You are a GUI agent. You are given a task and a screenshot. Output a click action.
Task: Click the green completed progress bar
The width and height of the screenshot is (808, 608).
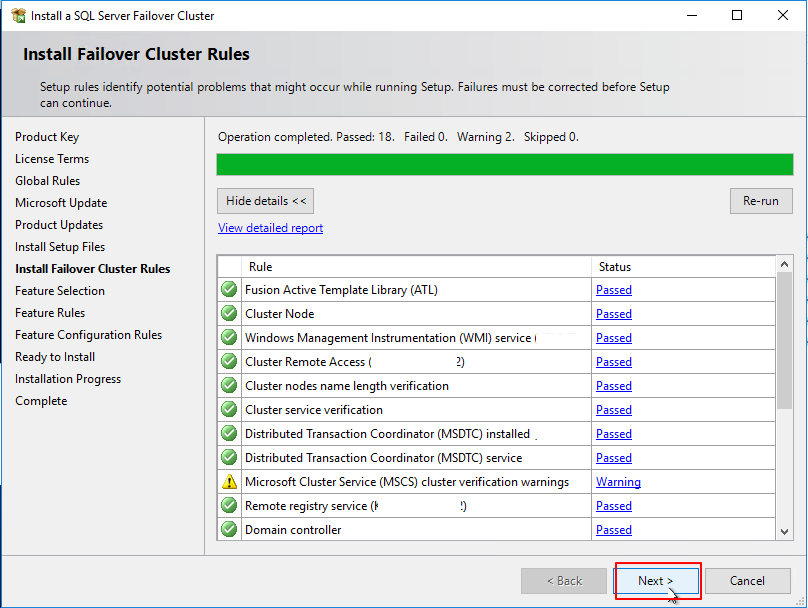pos(504,165)
